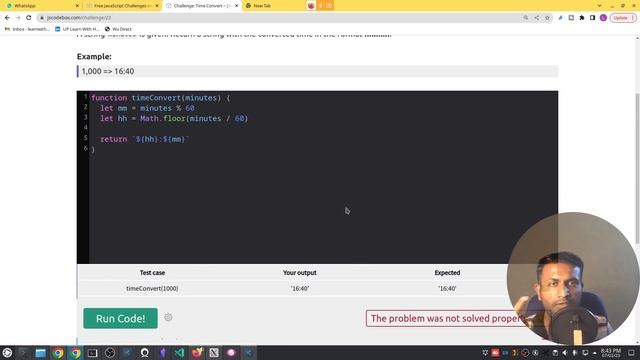
Task: Click the problem was not solved message
Action: [446, 318]
